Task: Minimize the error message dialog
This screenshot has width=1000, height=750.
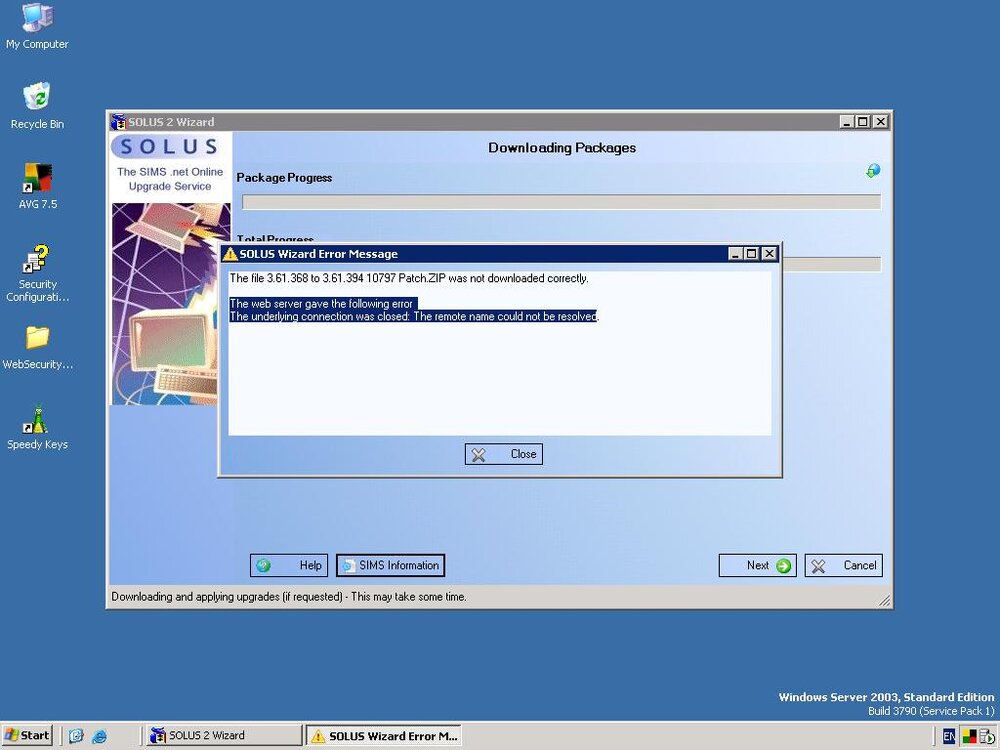Action: [x=735, y=254]
